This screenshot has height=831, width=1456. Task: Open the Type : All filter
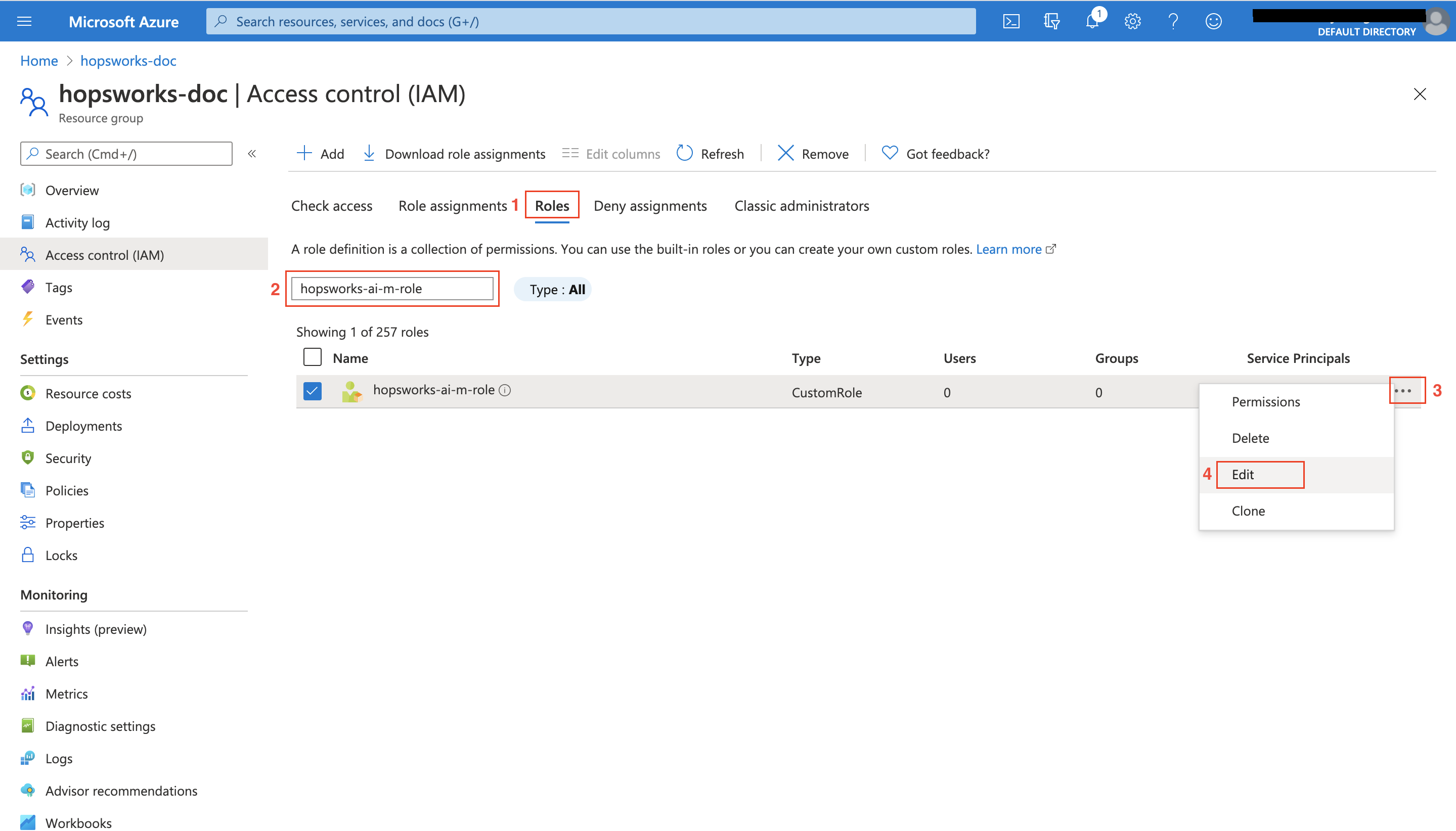click(553, 289)
